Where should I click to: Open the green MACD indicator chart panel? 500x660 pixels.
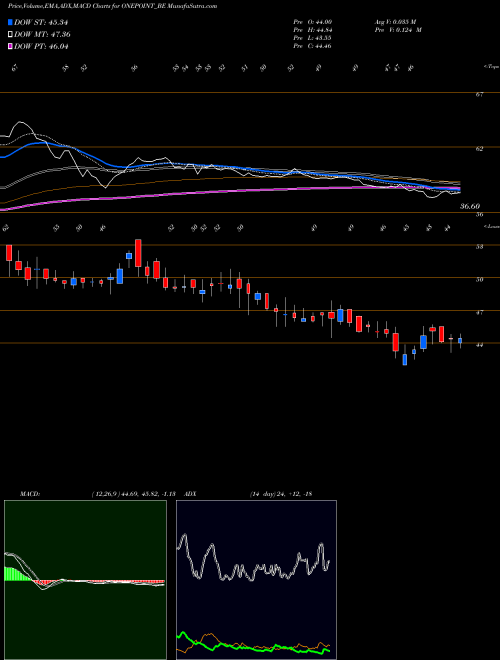(x=85, y=580)
